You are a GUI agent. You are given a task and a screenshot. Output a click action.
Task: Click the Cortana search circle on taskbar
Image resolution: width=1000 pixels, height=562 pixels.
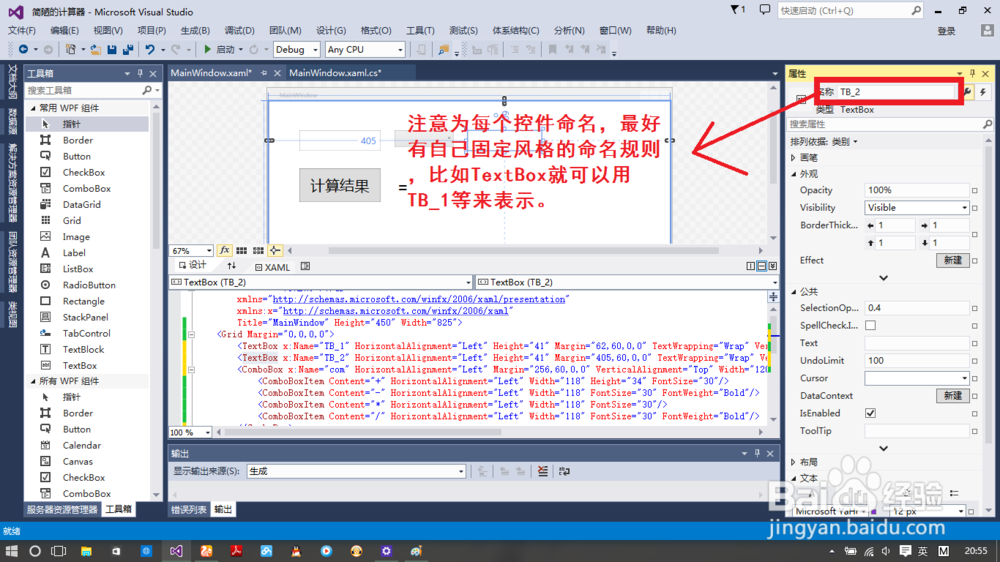35,551
